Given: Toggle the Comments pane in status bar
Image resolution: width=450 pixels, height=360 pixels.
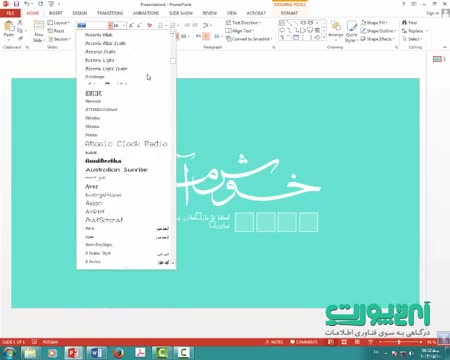Looking at the screenshot, I should pos(304,342).
